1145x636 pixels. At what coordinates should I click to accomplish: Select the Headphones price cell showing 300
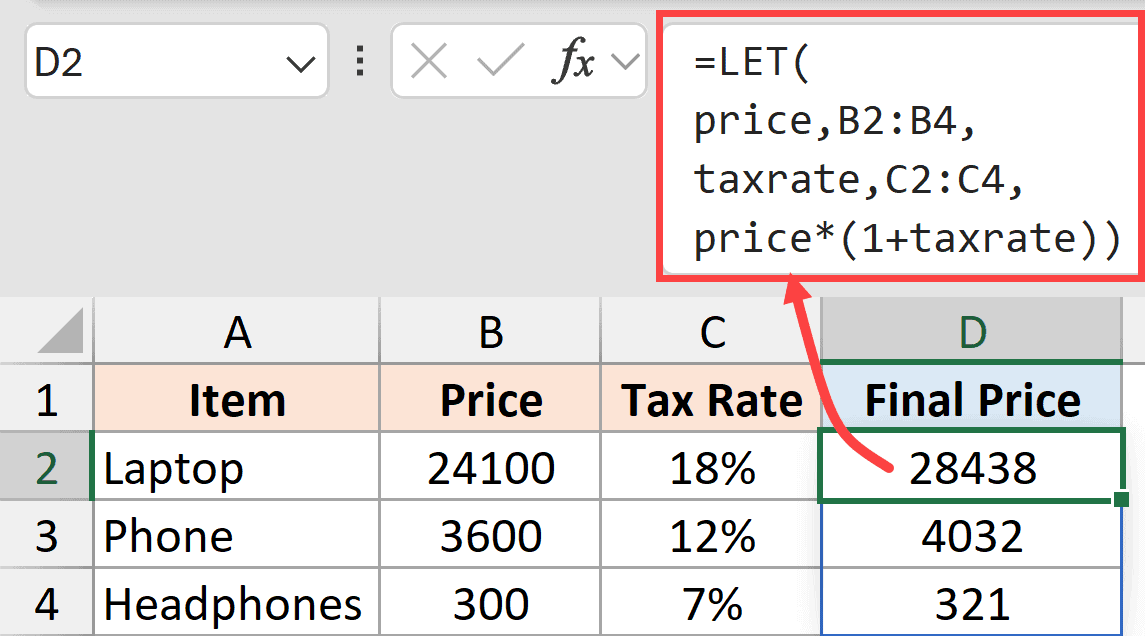pyautogui.click(x=490, y=603)
